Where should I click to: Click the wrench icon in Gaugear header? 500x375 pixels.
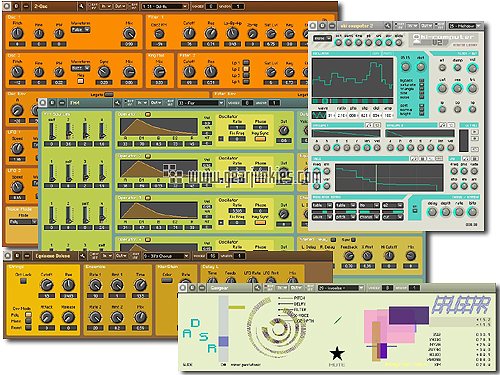click(x=258, y=288)
